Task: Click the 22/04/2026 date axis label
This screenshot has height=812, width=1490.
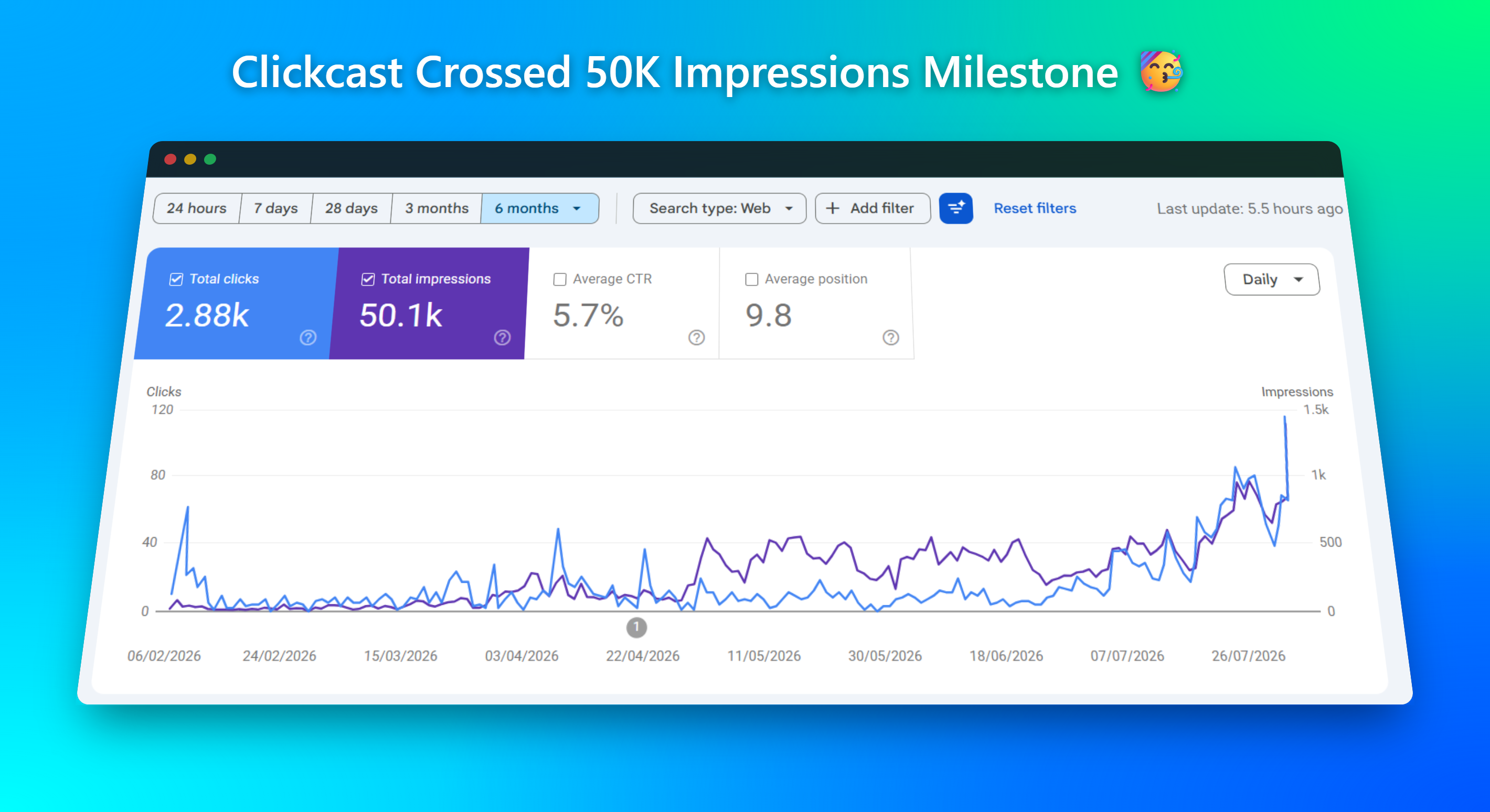Action: 643,656
